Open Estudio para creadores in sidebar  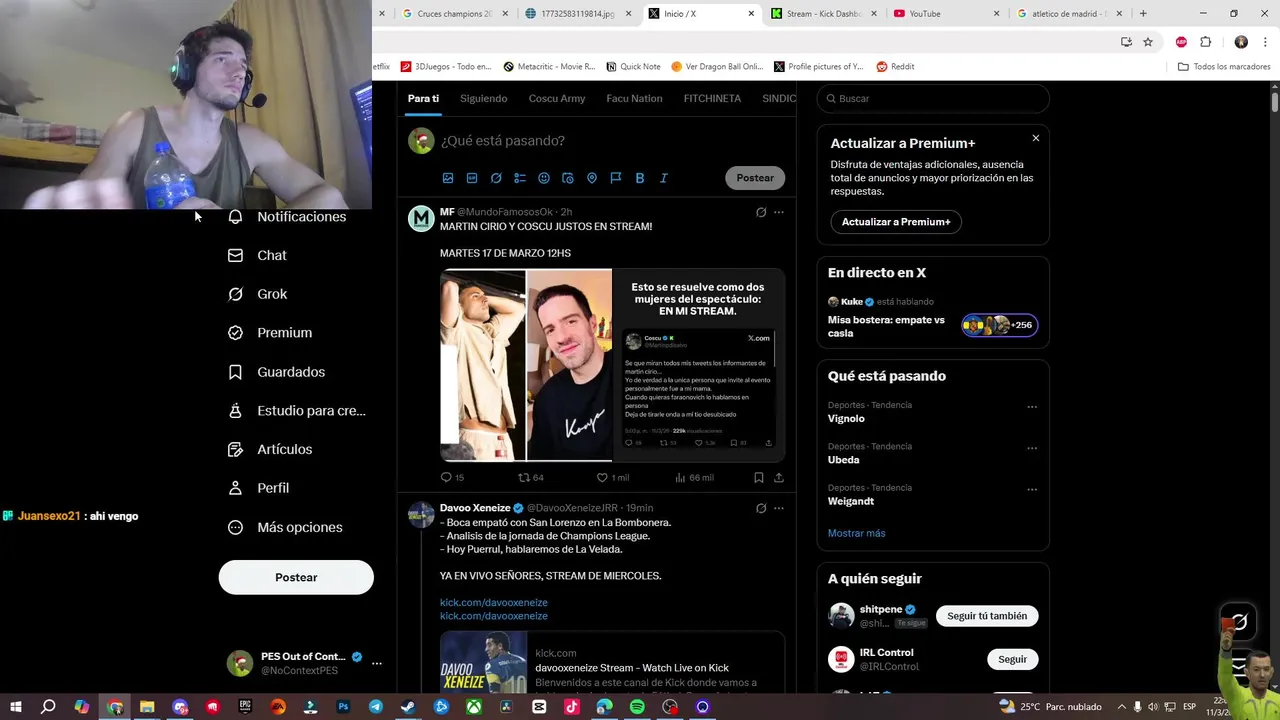(x=296, y=410)
